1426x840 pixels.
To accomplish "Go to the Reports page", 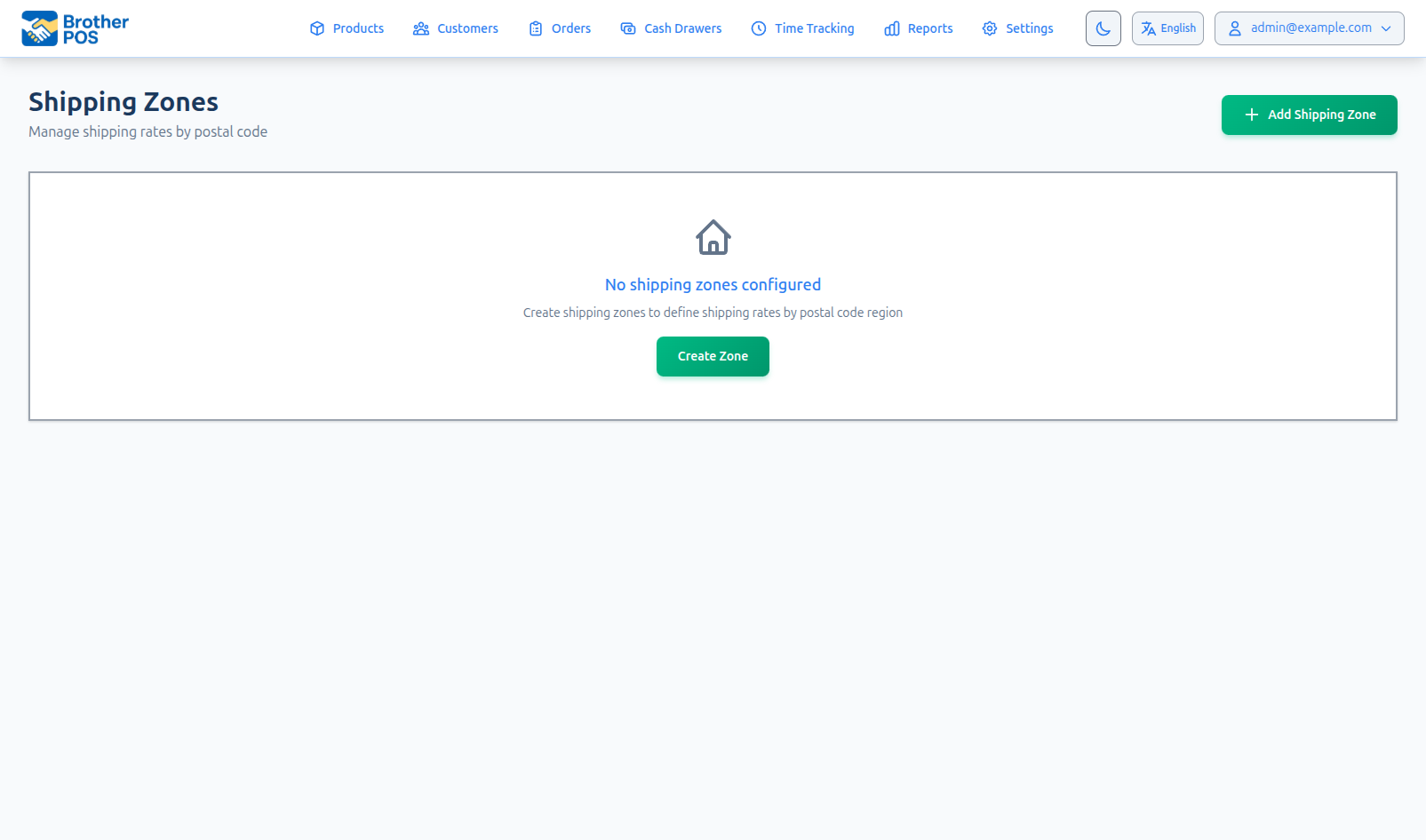I will [929, 28].
